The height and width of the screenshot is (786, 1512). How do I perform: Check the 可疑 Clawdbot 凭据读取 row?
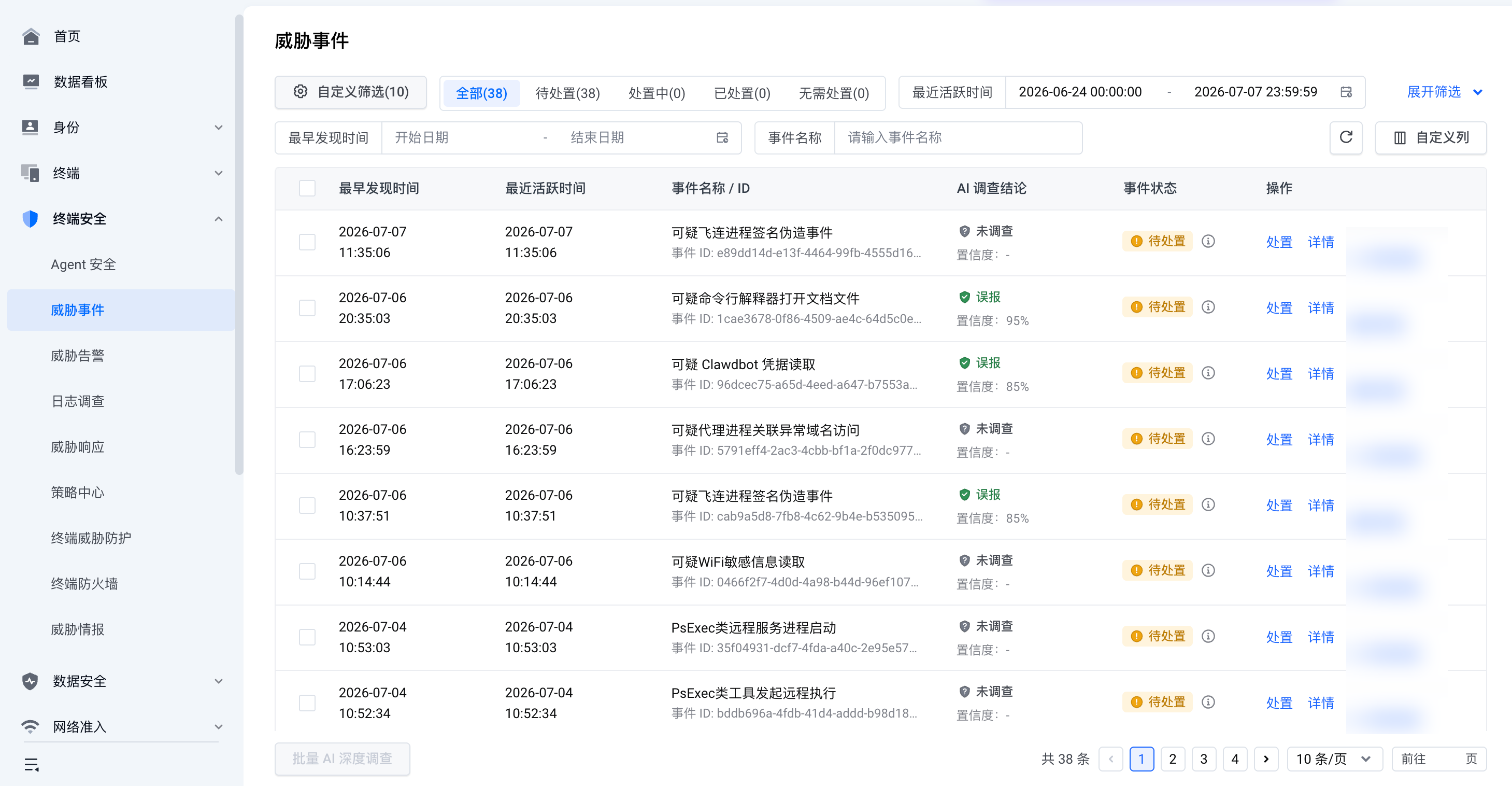point(307,374)
